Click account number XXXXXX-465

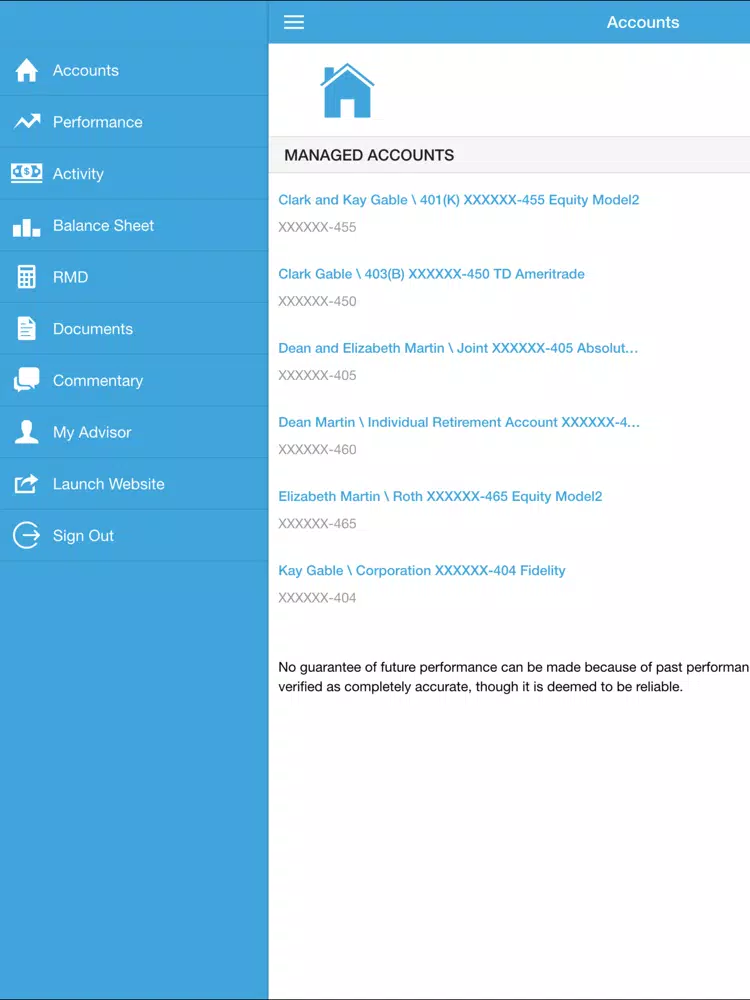coord(317,523)
